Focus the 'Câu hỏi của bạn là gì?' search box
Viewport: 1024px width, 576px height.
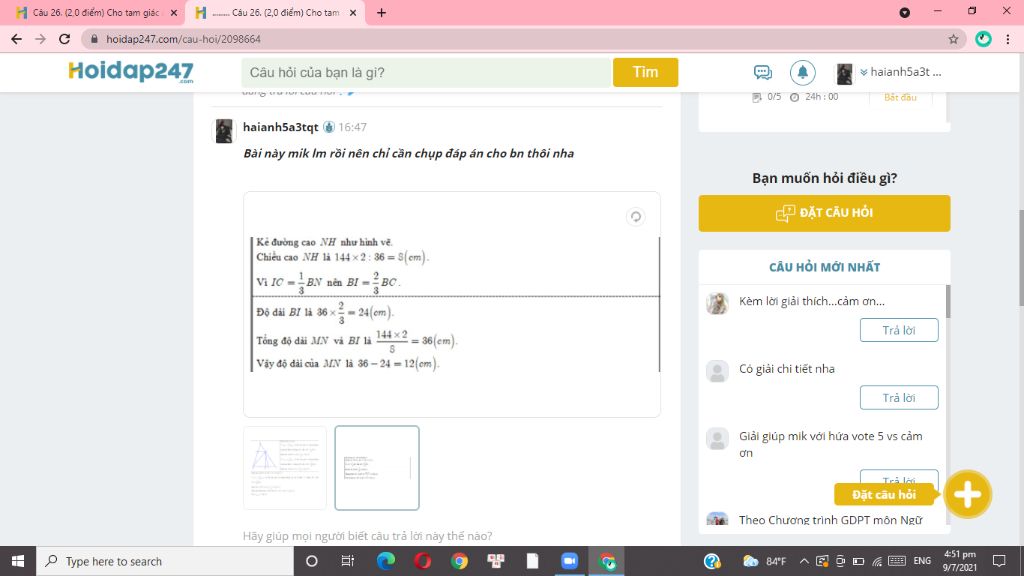[x=426, y=72]
